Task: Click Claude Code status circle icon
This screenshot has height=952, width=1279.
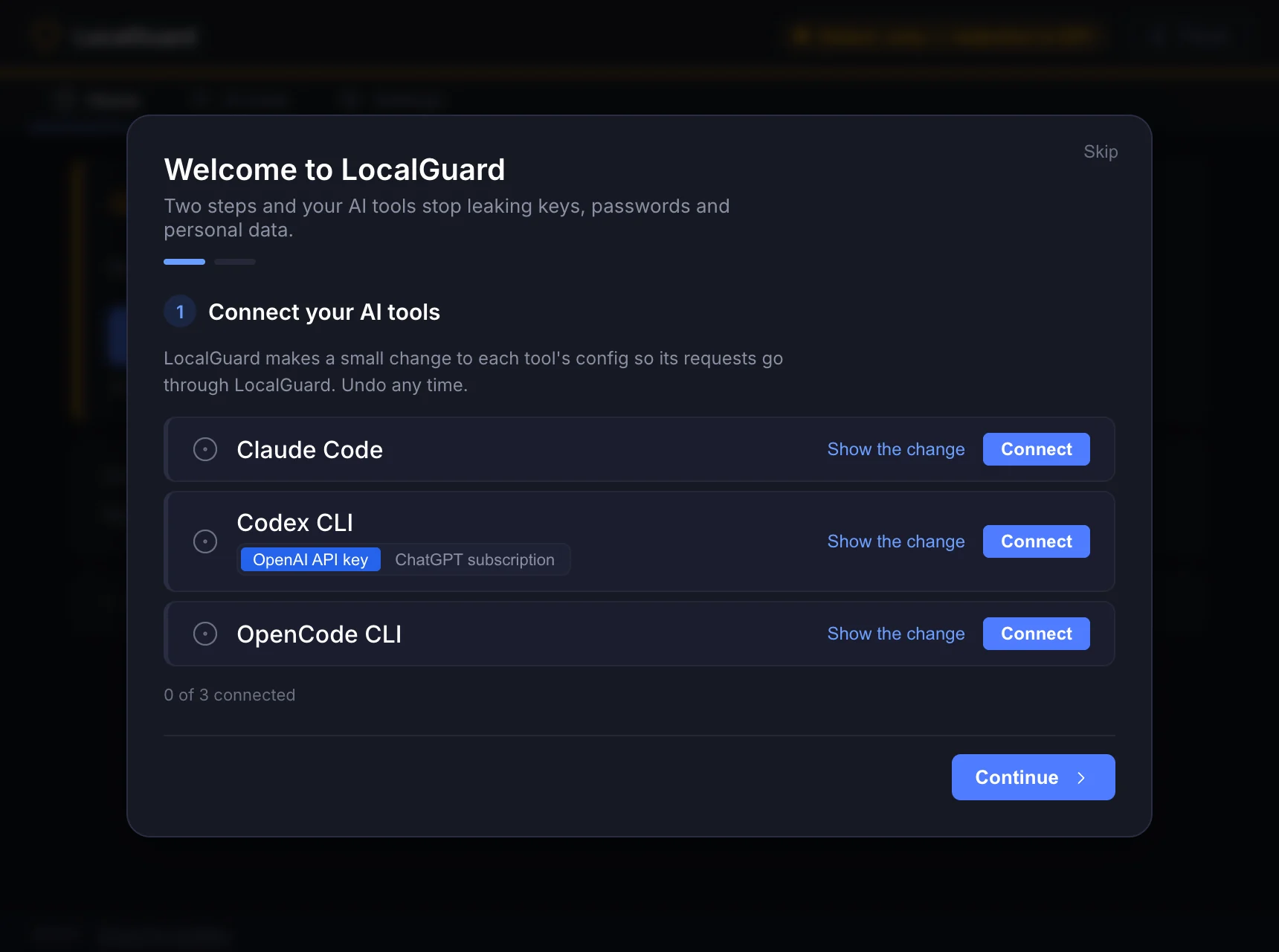Action: 205,449
